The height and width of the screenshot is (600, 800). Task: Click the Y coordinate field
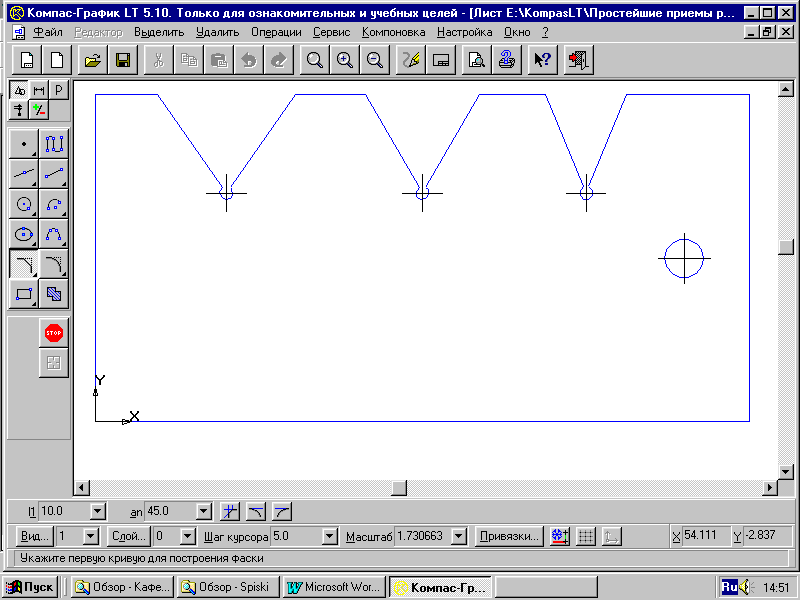click(x=768, y=535)
